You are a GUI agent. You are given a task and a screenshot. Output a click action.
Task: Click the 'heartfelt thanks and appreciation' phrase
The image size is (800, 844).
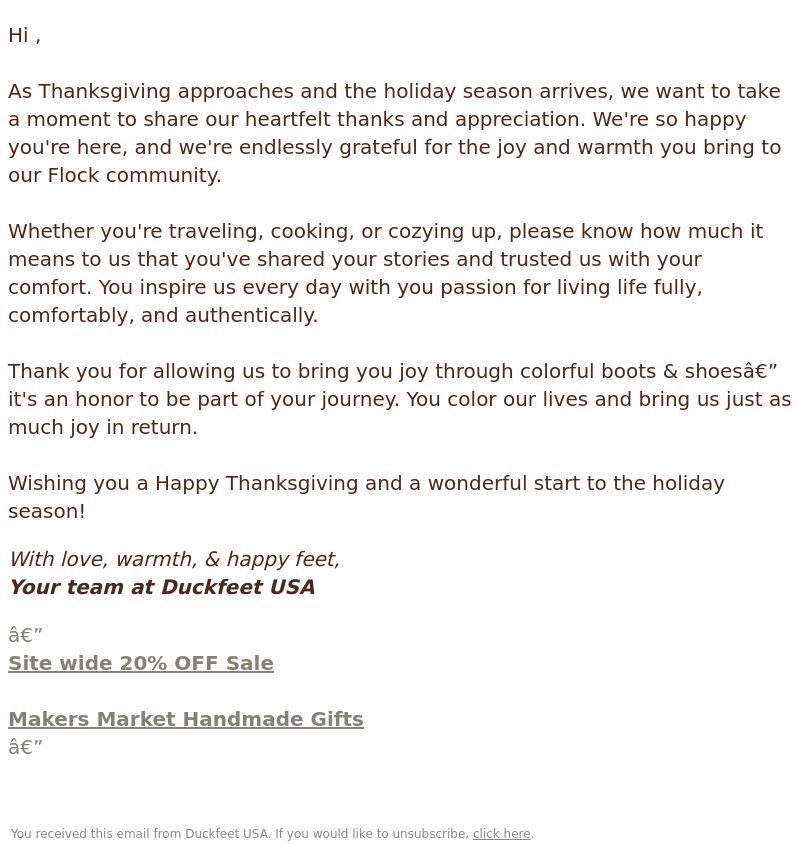[x=413, y=119]
